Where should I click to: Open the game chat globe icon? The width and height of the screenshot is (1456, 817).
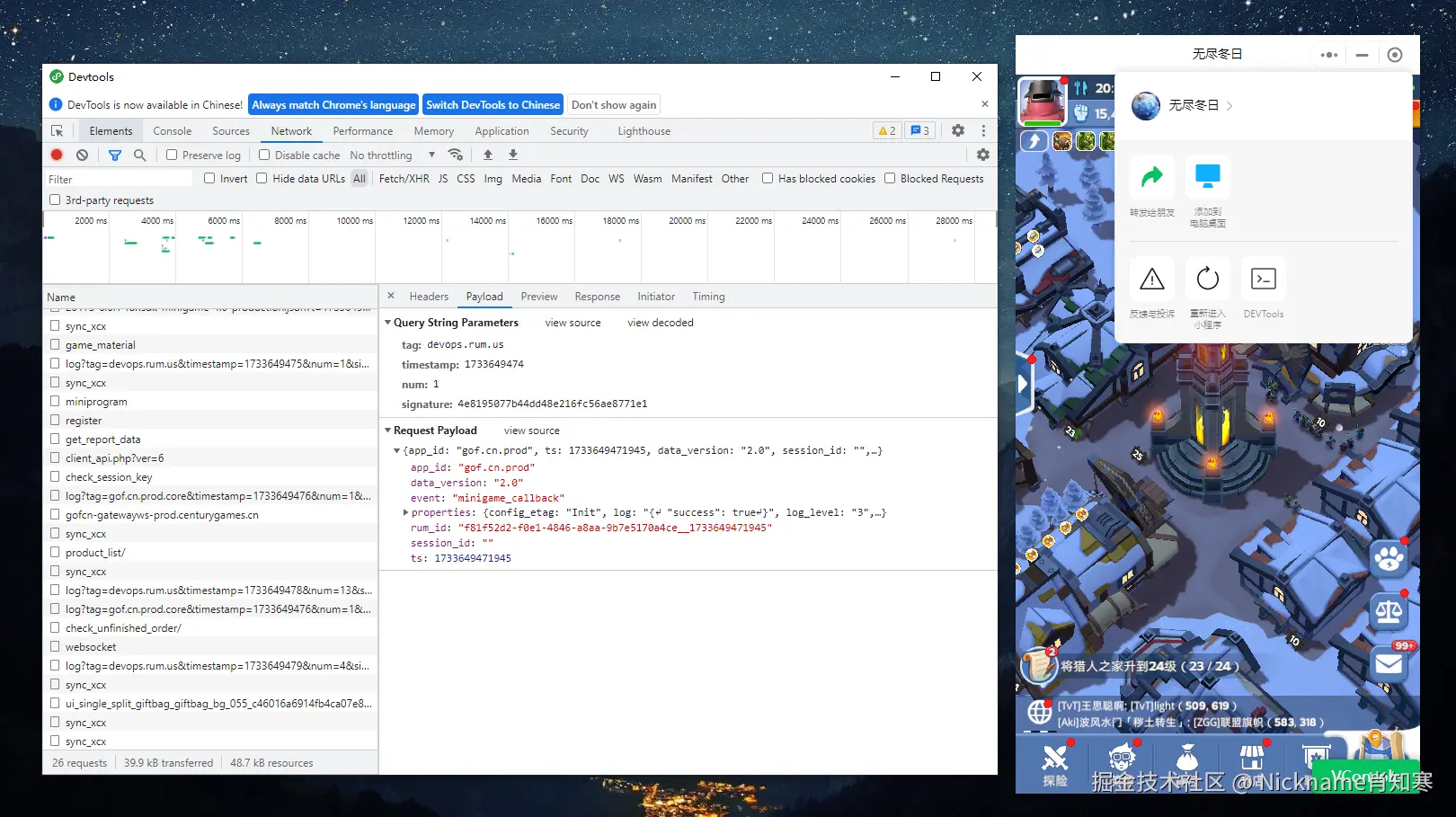click(x=1040, y=713)
